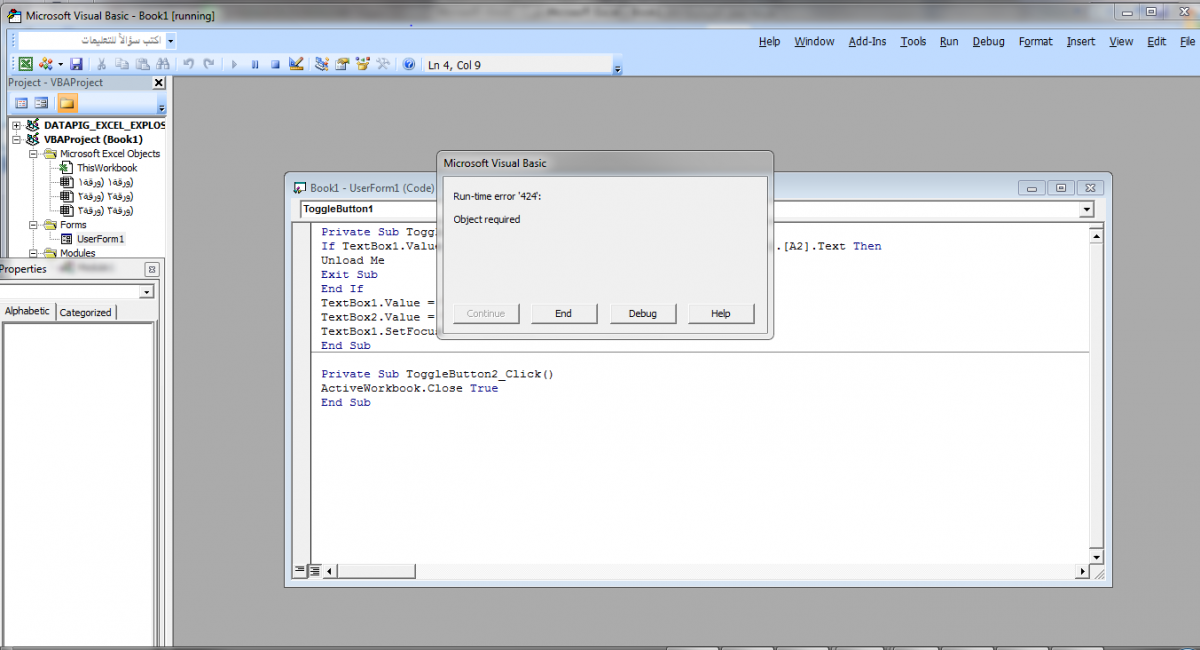Collapse the Forms folder
This screenshot has width=1200, height=650.
[x=32, y=225]
